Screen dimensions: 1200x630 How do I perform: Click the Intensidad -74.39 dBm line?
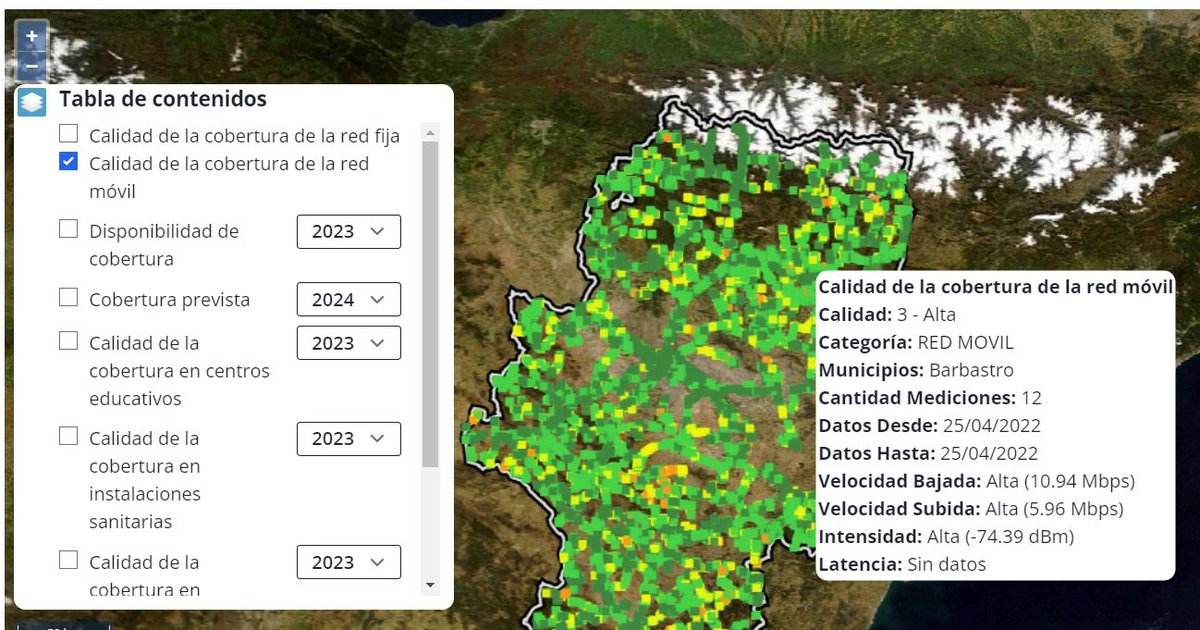point(946,537)
